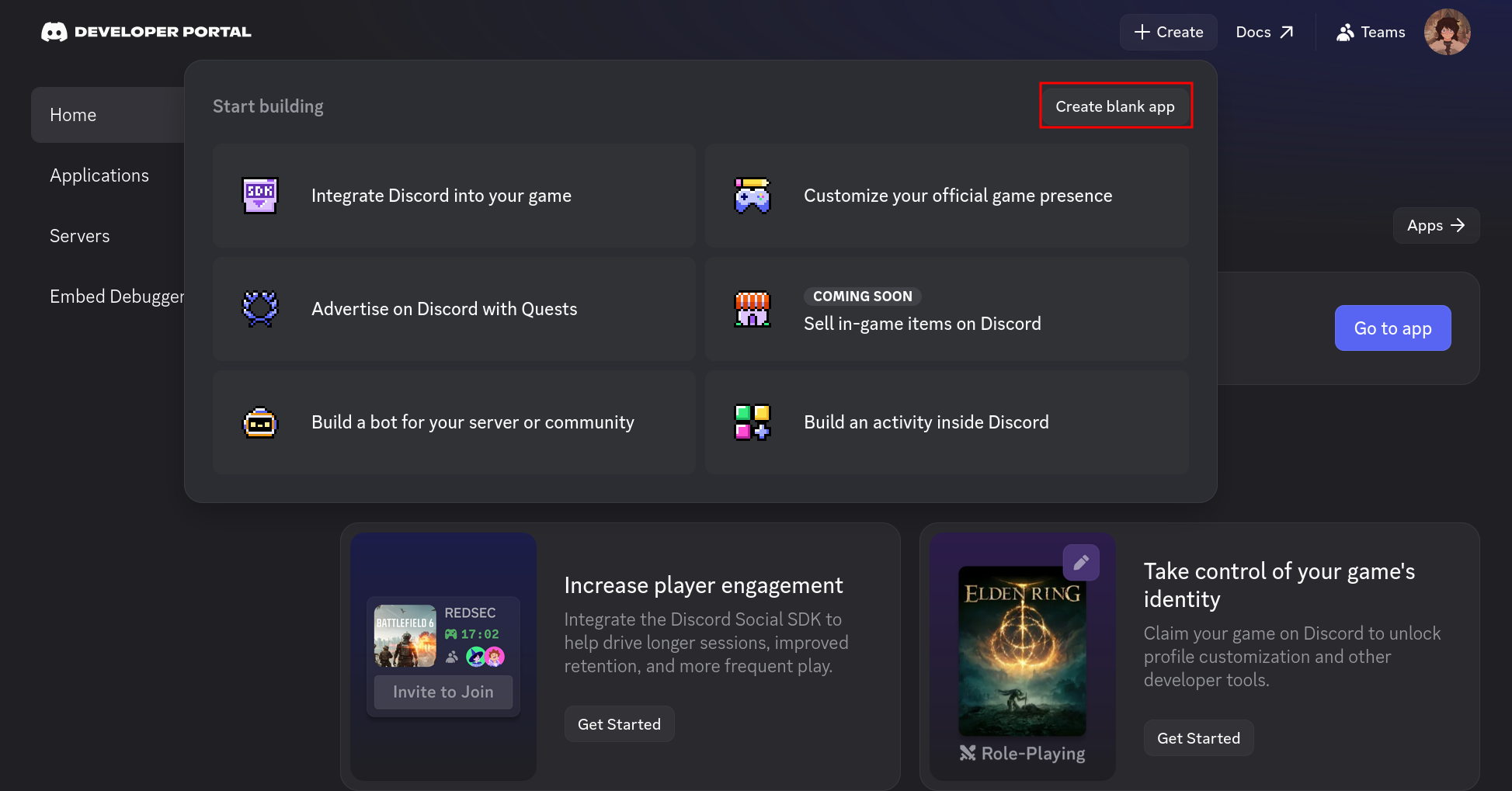The image size is (1512, 791).
Task: Click the Take control of your game's identity heading
Action: [1279, 585]
